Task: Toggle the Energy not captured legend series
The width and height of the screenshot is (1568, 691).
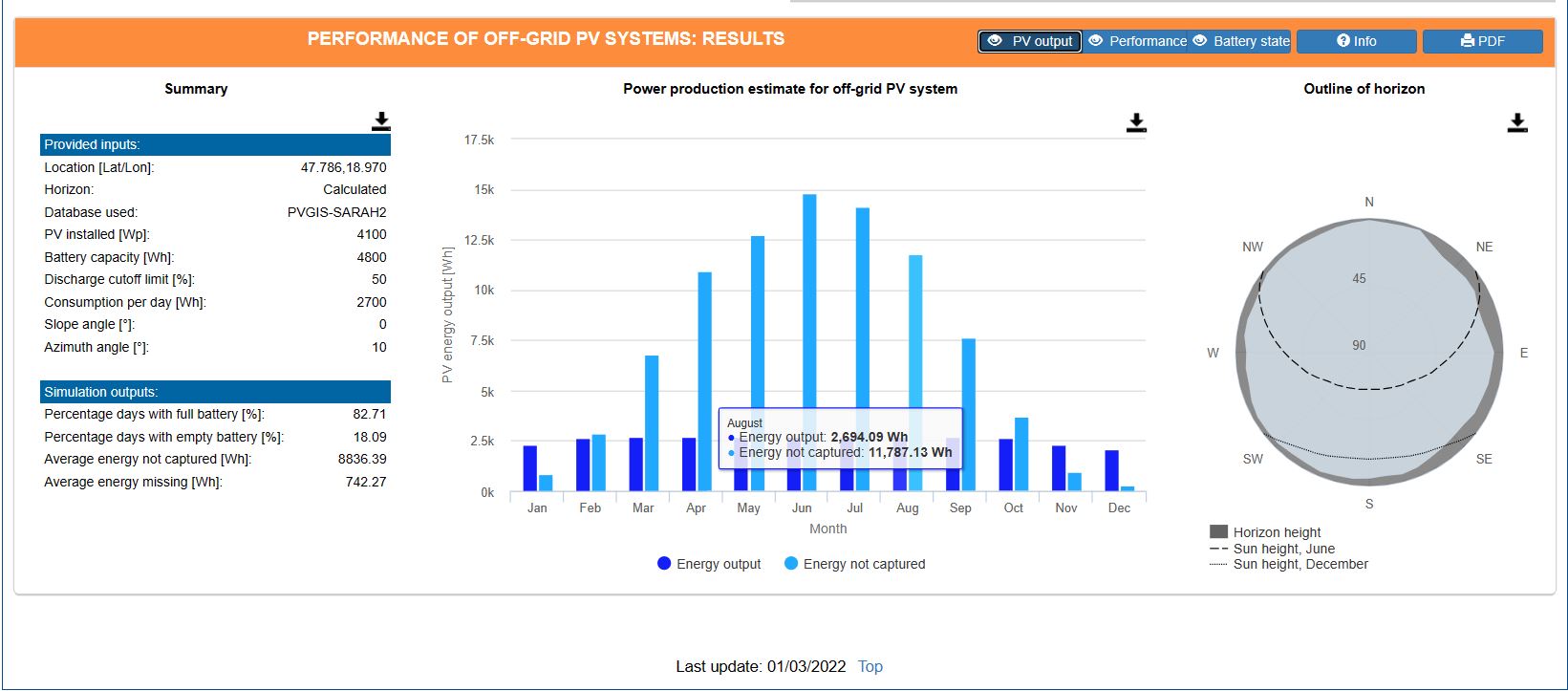Action: (x=855, y=564)
